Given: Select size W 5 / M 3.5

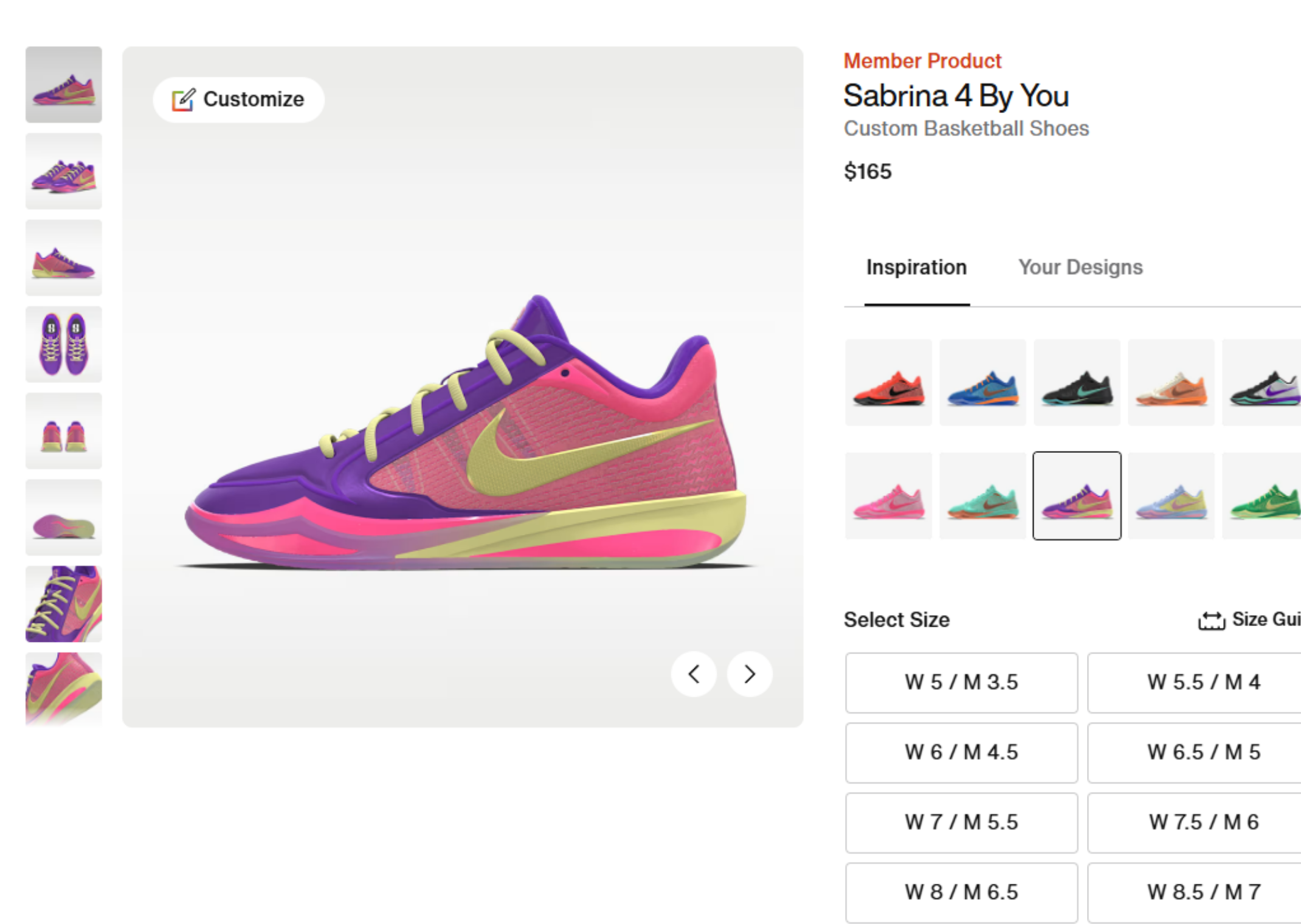Looking at the screenshot, I should (961, 683).
